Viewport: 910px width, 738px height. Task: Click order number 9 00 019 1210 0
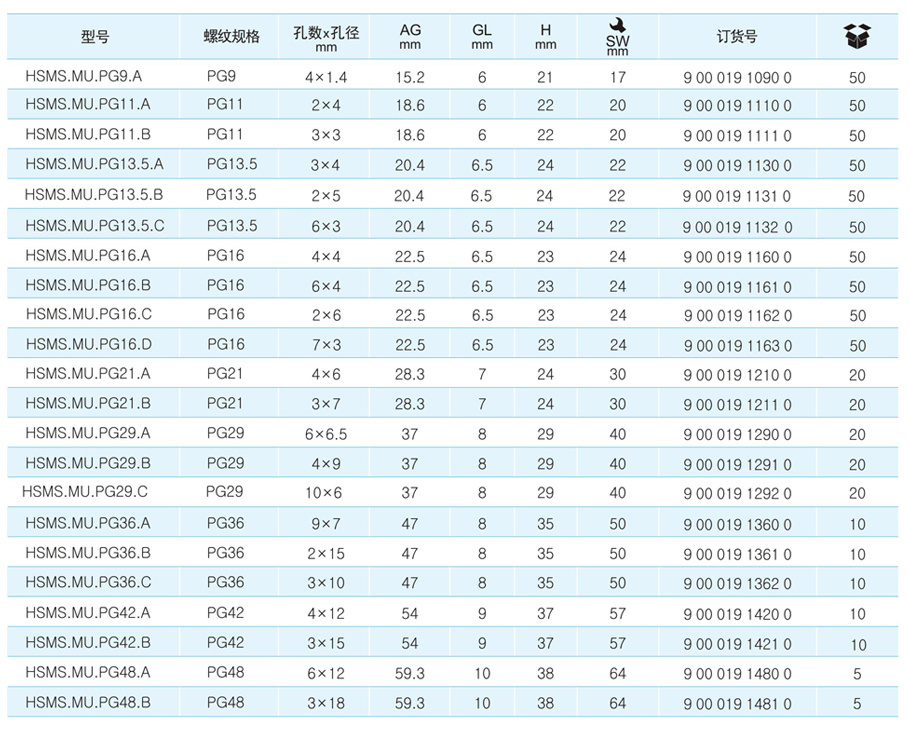coord(737,375)
